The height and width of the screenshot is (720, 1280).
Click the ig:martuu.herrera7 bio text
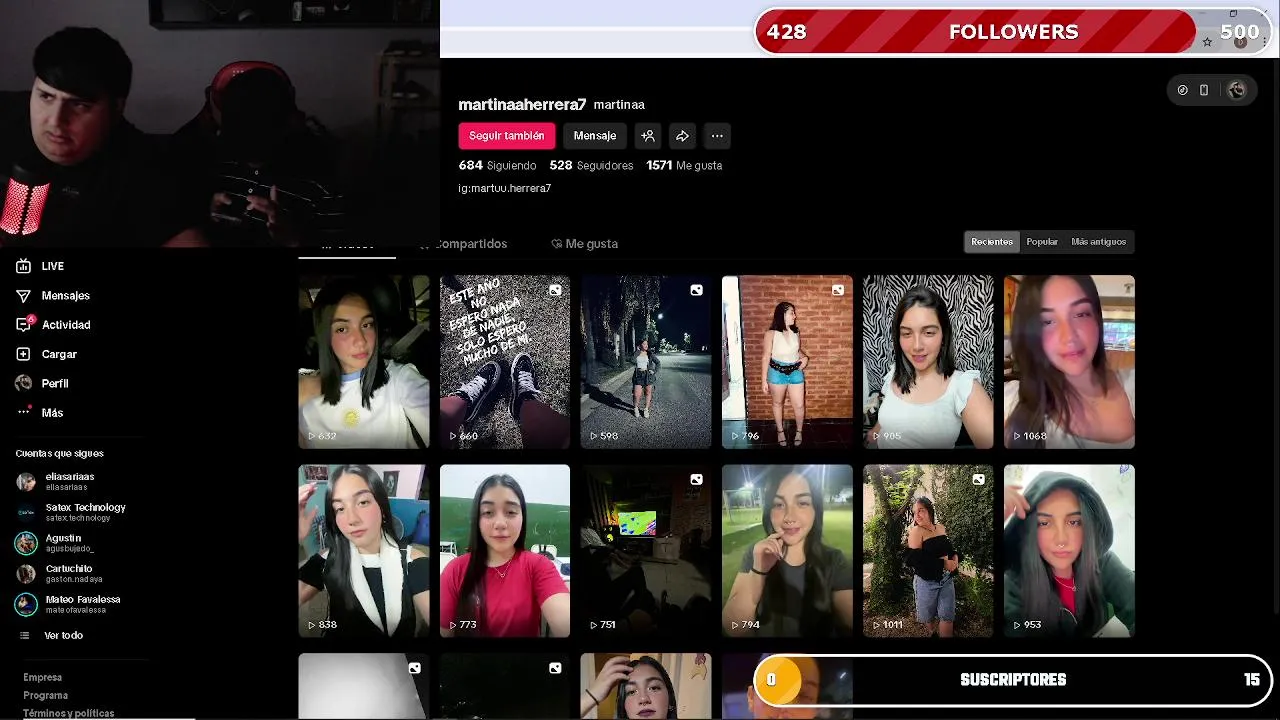[x=505, y=188]
